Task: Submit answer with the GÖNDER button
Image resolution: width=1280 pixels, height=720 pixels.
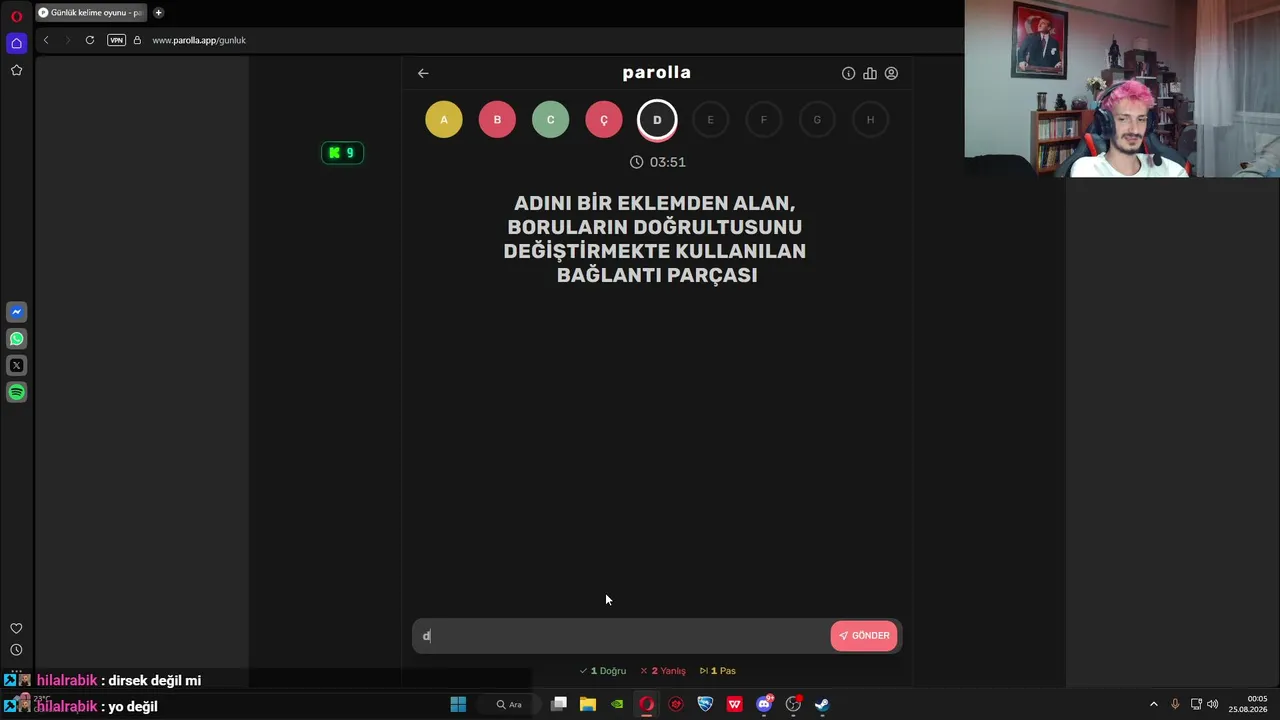Action: [864, 636]
